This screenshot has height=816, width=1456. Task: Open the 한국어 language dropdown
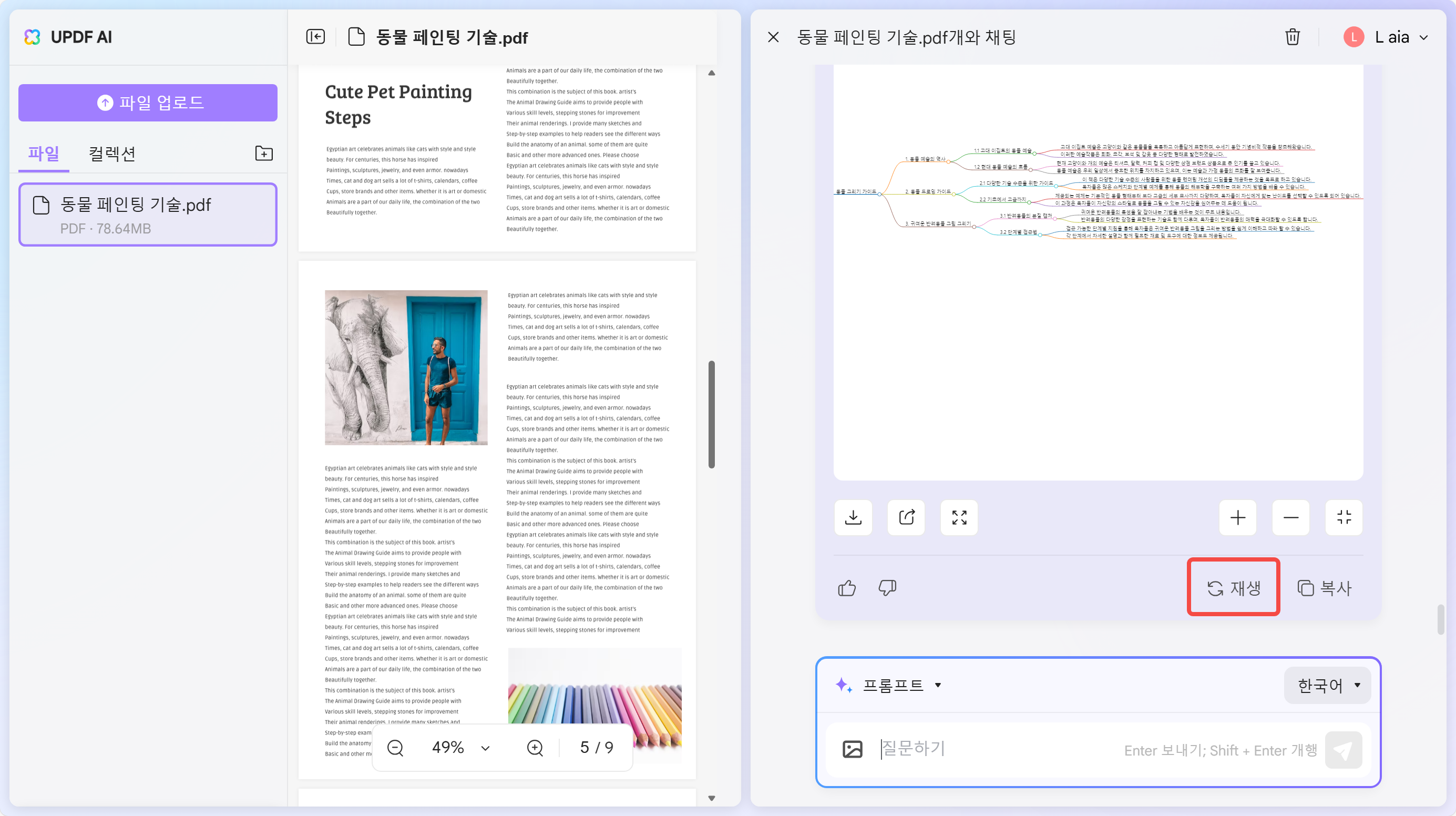click(x=1327, y=686)
